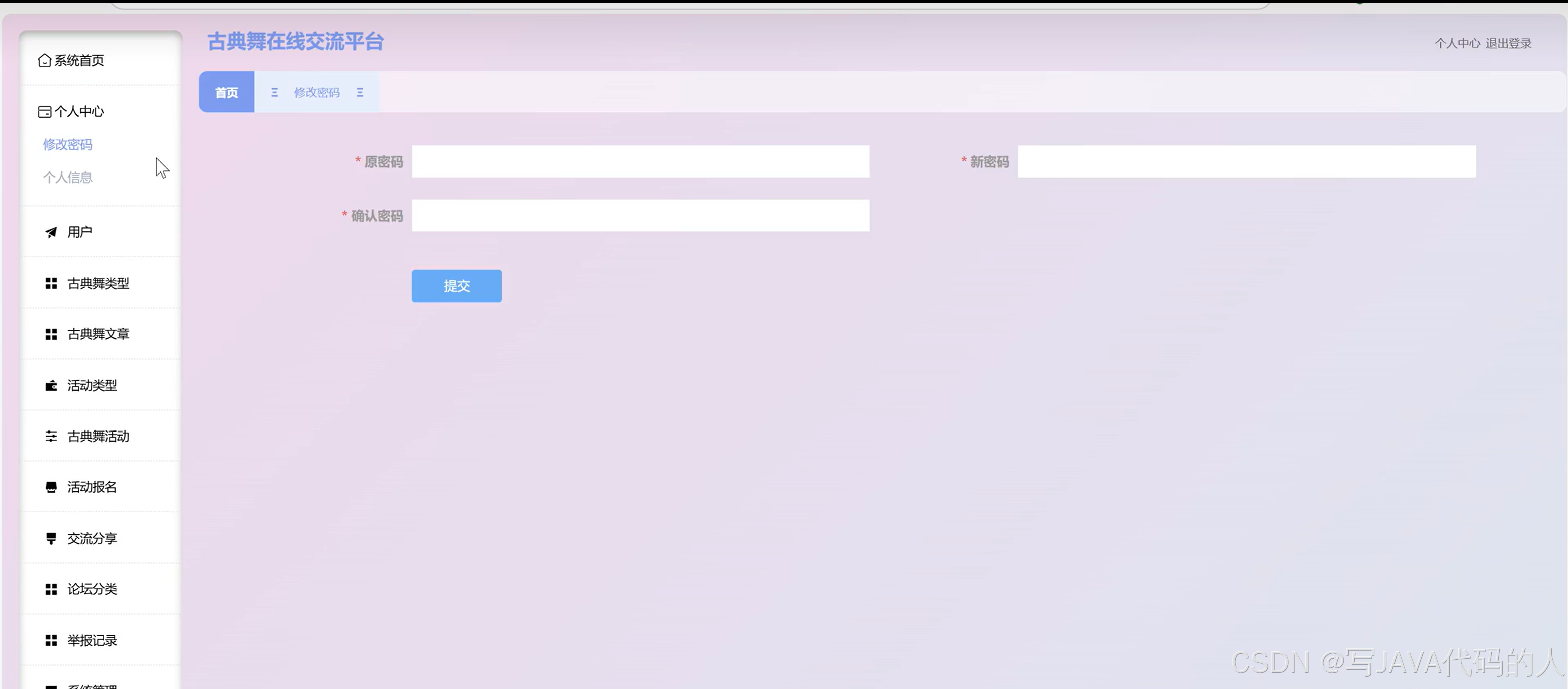Click the grid icon beside 古典舞类型
Viewport: 1568px width, 689px height.
tap(51, 283)
